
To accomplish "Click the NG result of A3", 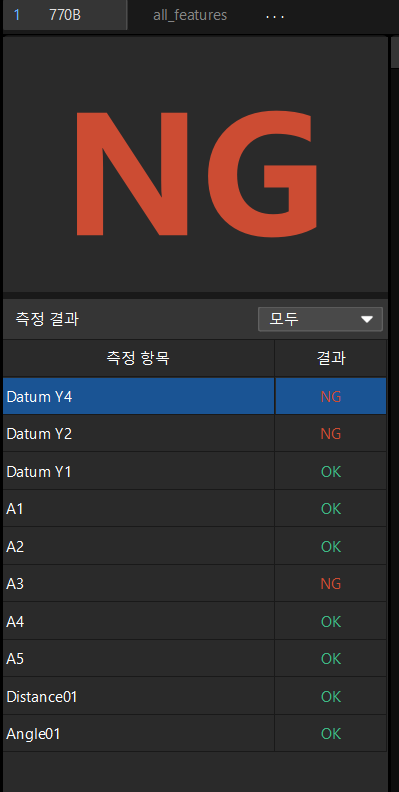I will pyautogui.click(x=331, y=584).
